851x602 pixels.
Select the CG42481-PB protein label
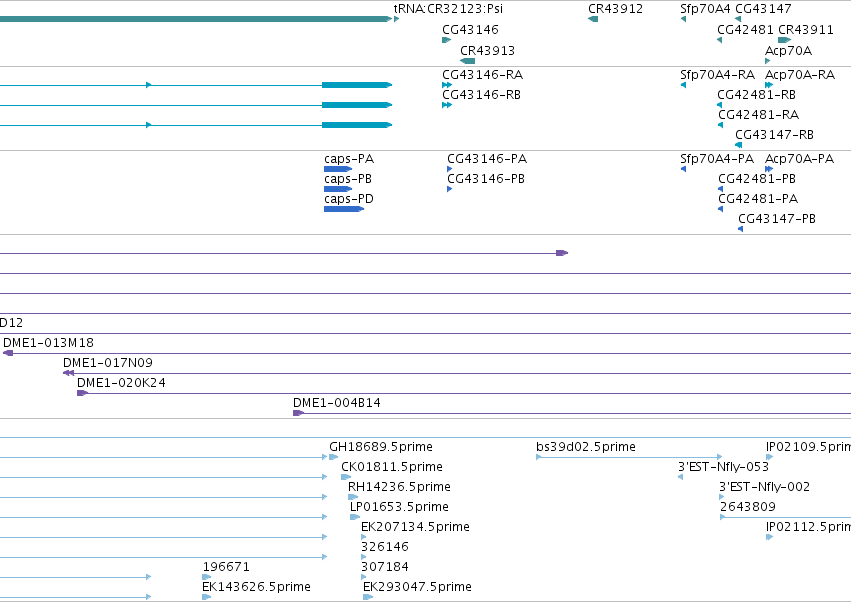pos(757,179)
